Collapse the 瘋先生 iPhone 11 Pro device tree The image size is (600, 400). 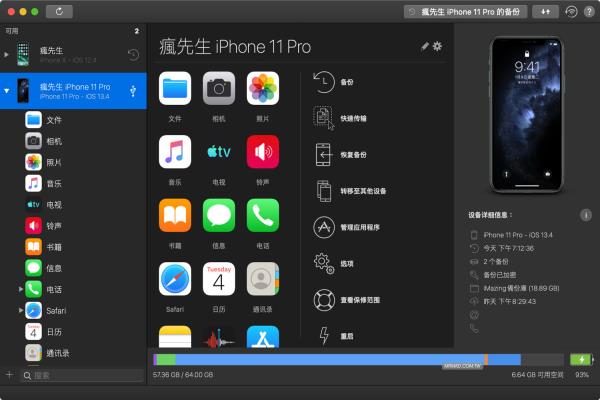coord(7,91)
